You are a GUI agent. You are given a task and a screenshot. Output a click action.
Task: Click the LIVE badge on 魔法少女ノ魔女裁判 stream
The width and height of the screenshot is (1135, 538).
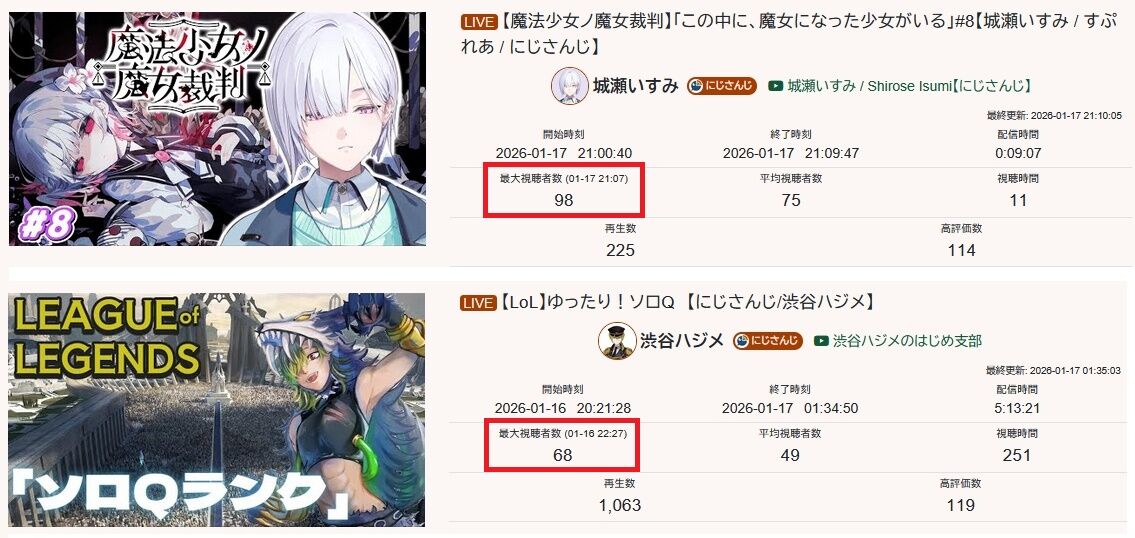pyautogui.click(x=478, y=22)
